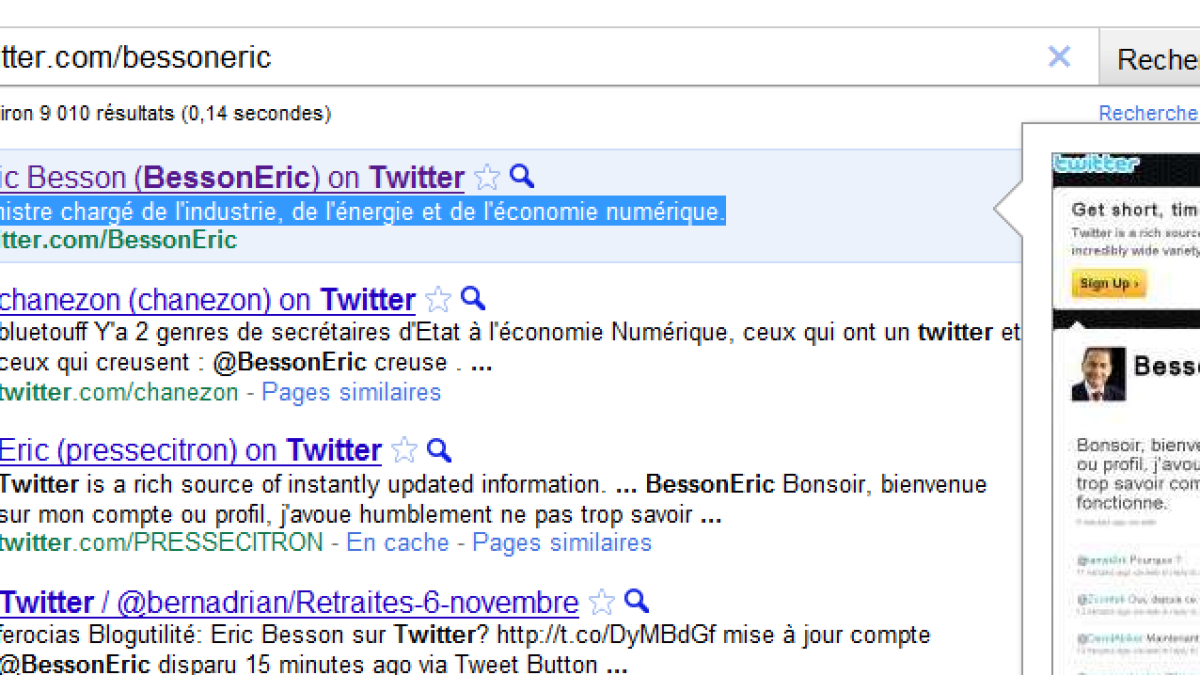The width and height of the screenshot is (1200, 675).
Task: Open Eric Besson (BessonEric) on Twitter link
Action: pos(232,178)
